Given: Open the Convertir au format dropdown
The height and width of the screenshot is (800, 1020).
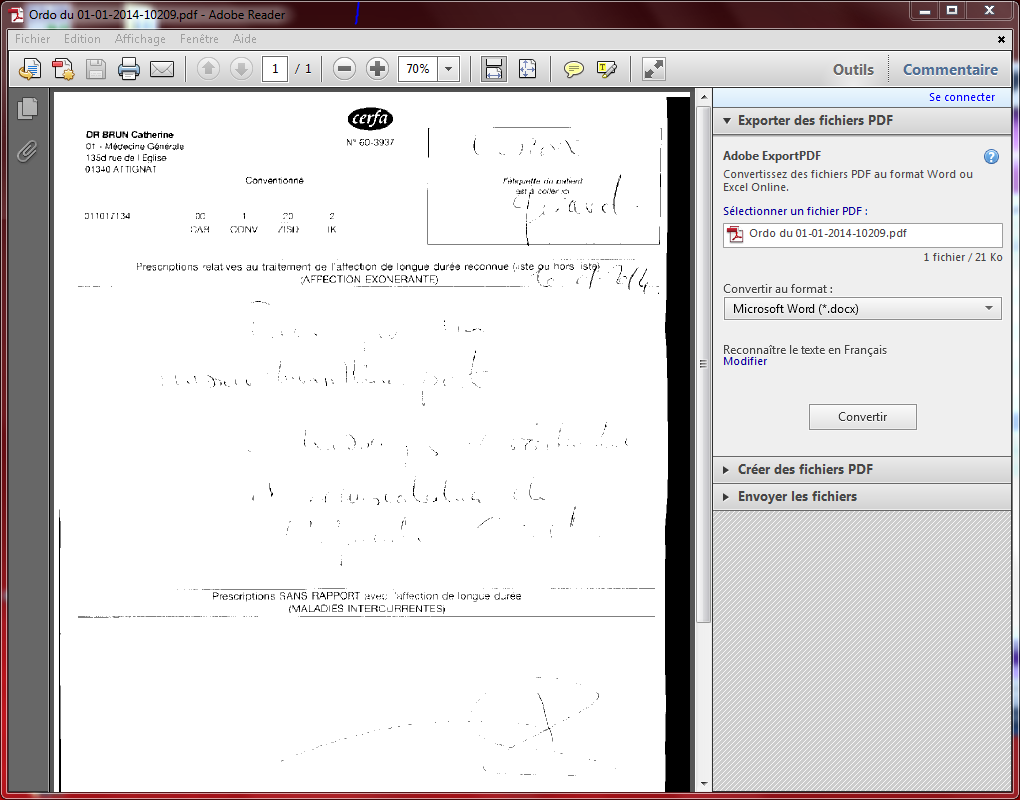Looking at the screenshot, I should 862,309.
